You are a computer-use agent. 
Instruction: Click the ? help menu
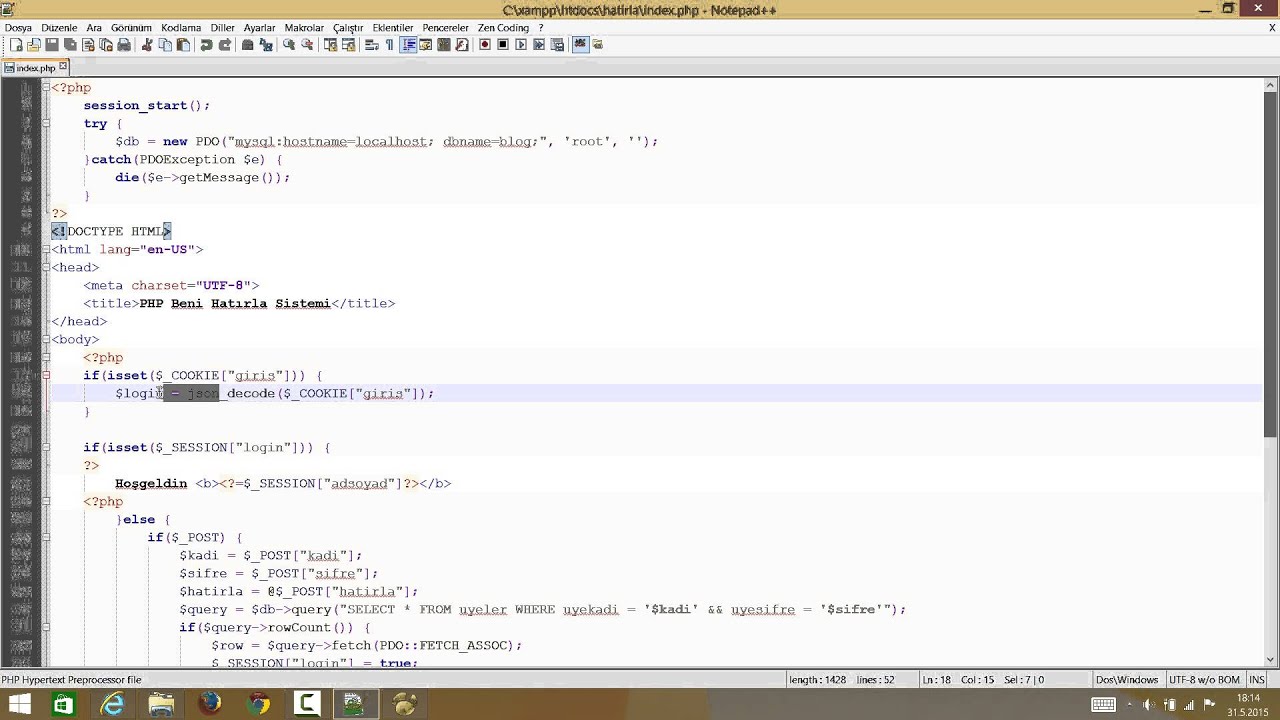click(541, 28)
